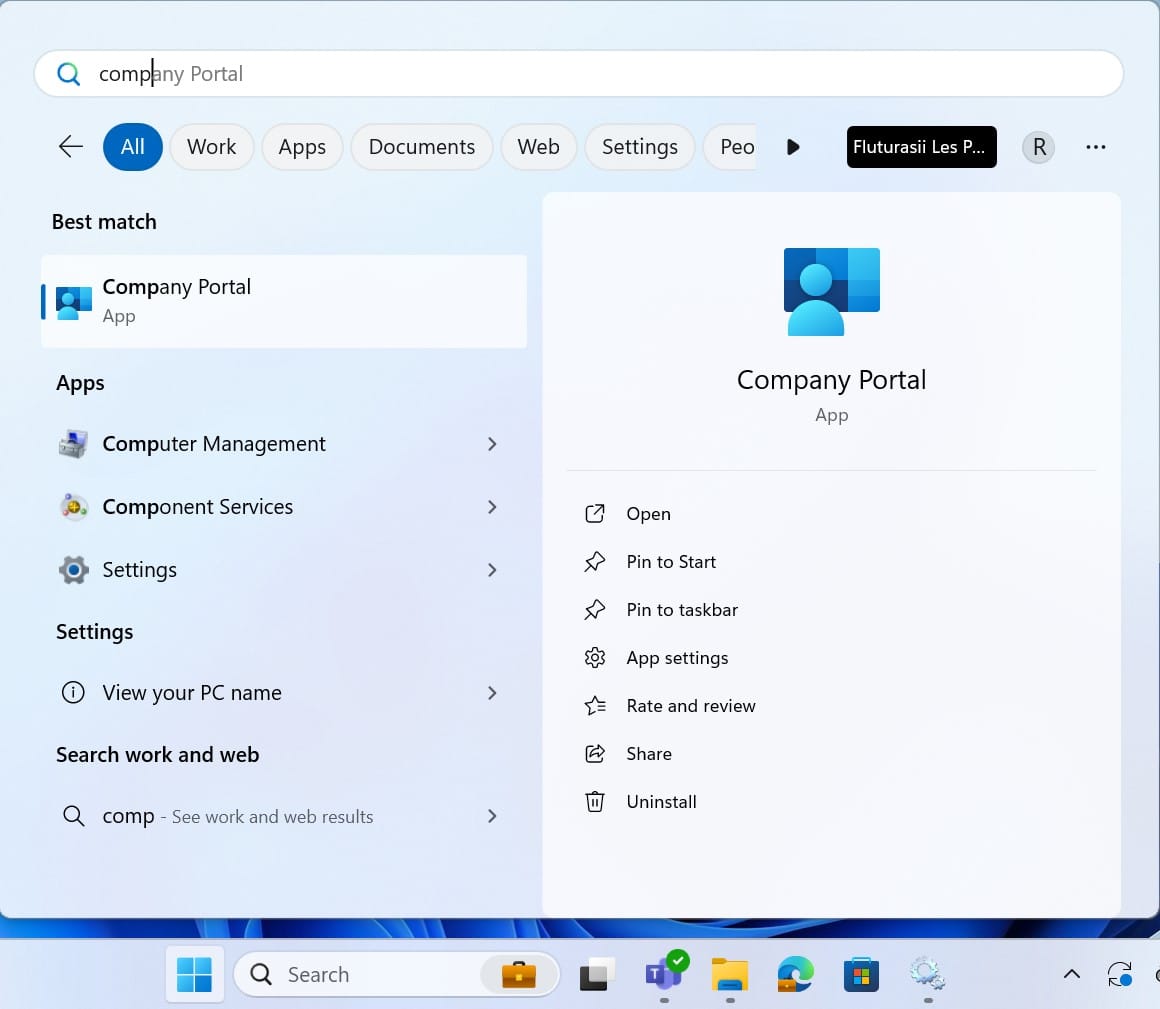1160x1009 pixels.
Task: Click the info icon beside View your PC name
Action: pos(73,692)
